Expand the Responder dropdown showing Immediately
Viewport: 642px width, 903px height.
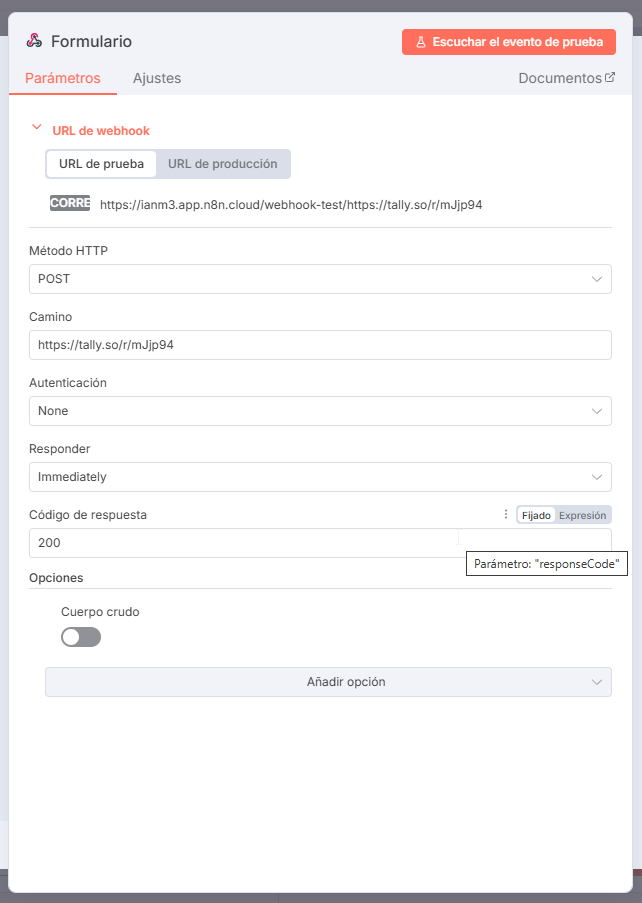[320, 477]
